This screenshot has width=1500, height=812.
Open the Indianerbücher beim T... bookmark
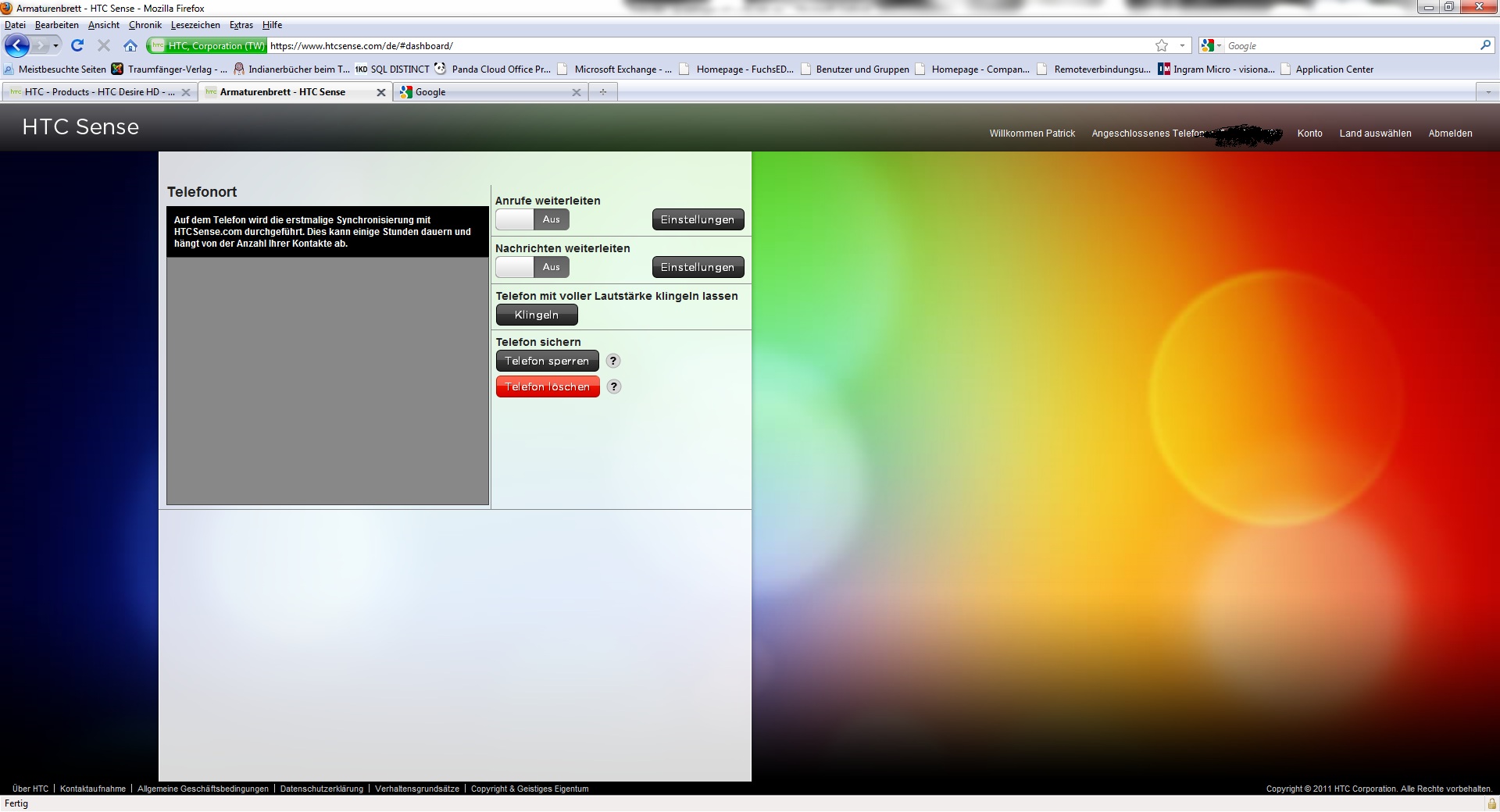tap(291, 69)
